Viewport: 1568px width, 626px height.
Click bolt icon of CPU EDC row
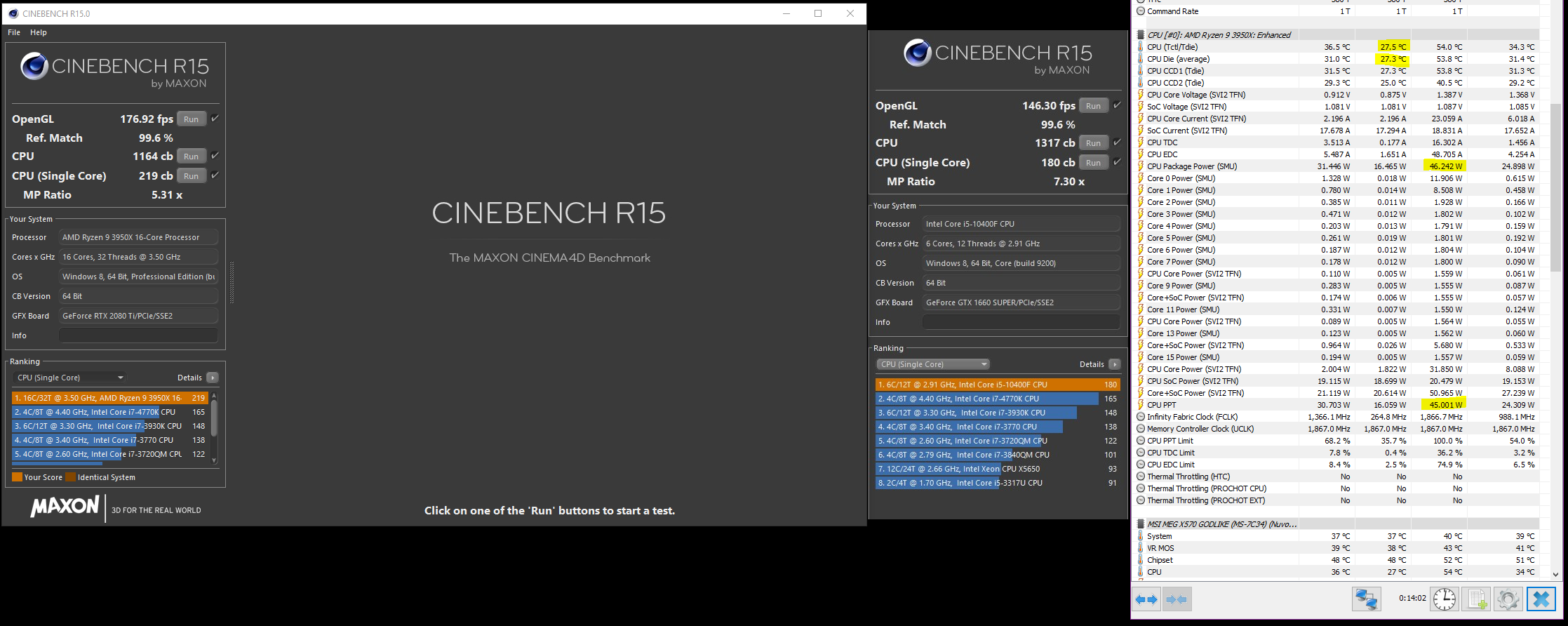click(1141, 154)
